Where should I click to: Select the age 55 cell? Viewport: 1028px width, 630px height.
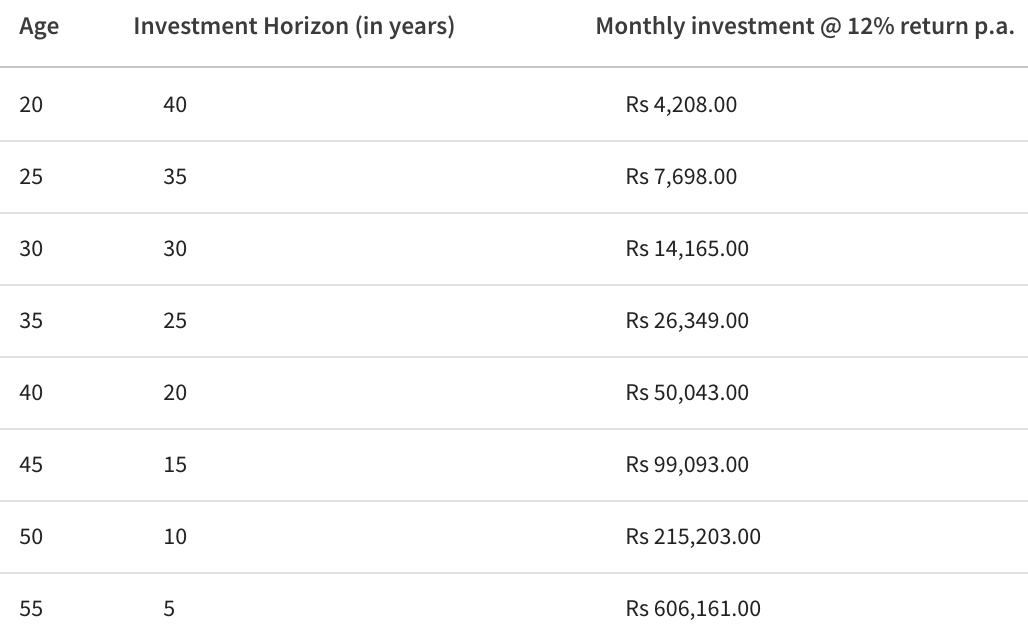click(x=31, y=609)
